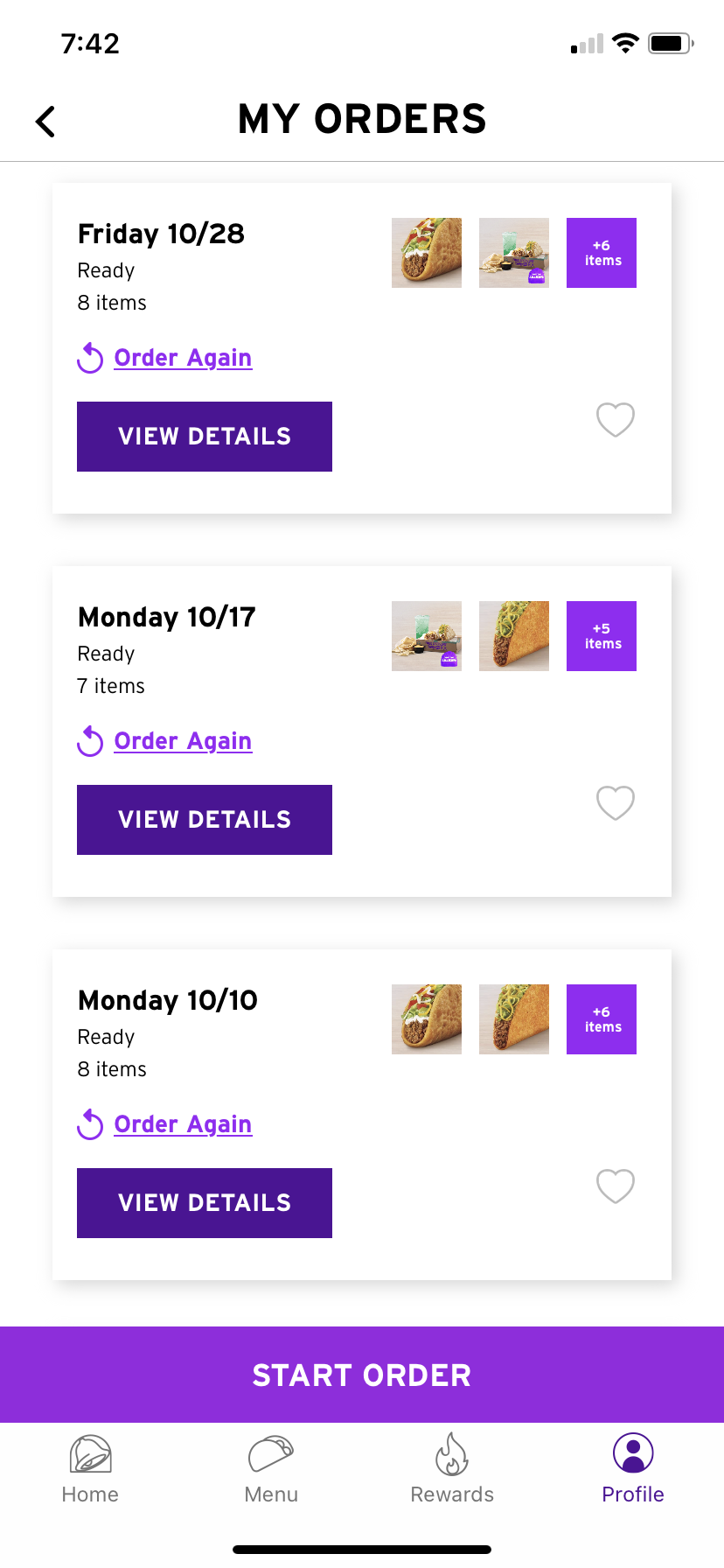The height and width of the screenshot is (1568, 724).
Task: Expand +6 items on Monday 10/10 order
Action: coord(602,1019)
